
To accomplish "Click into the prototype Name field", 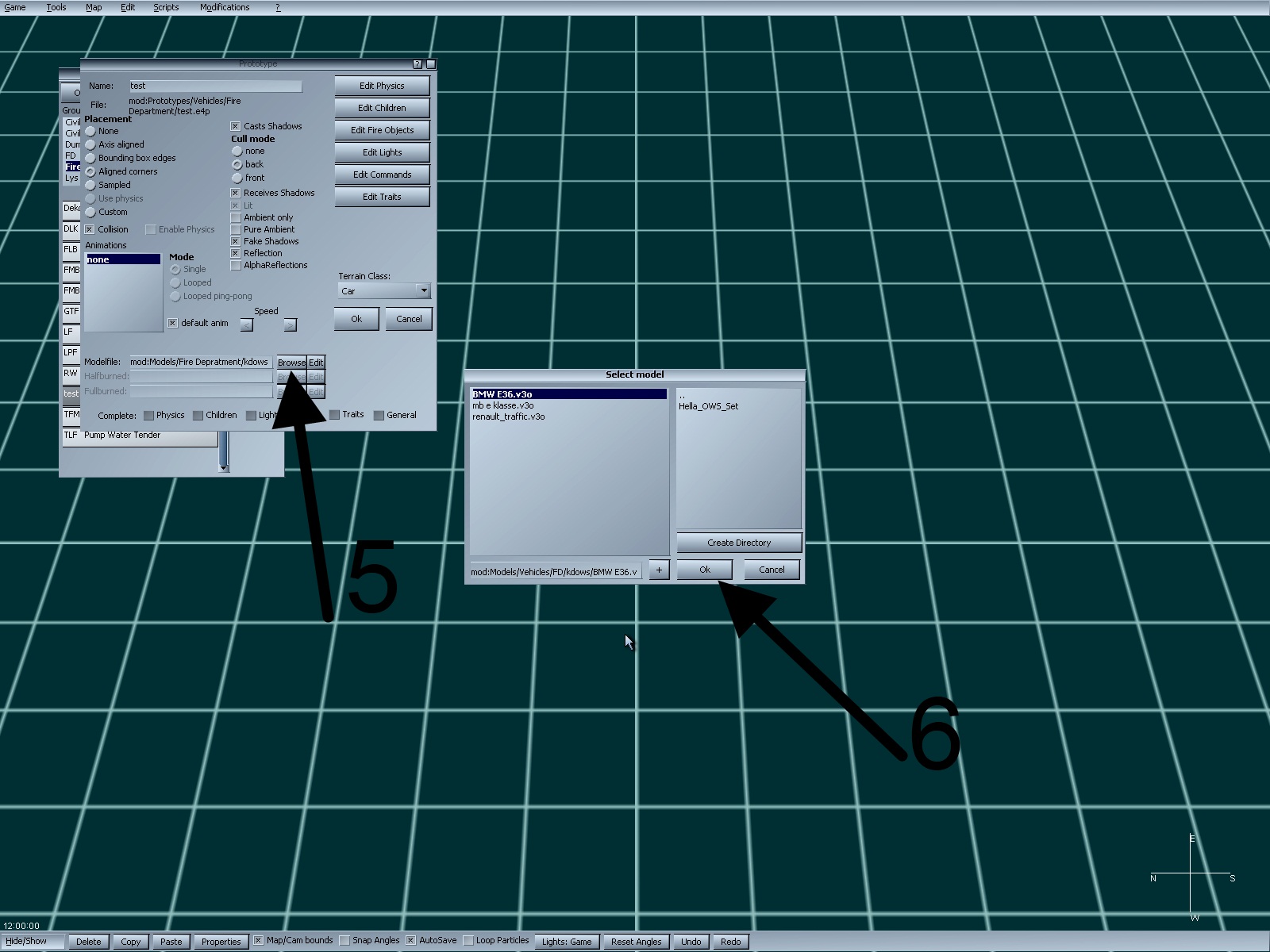I will (215, 86).
